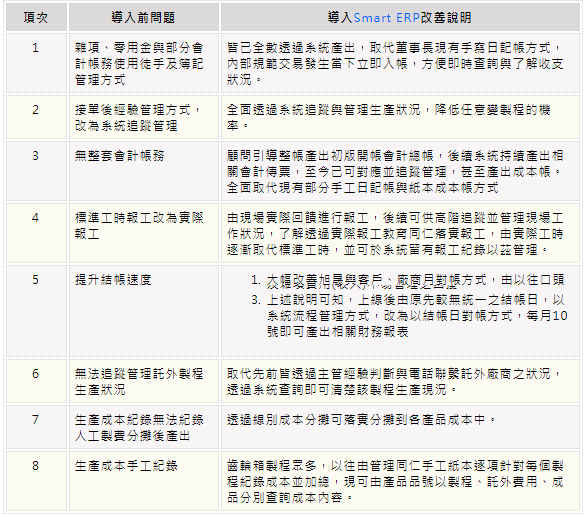Click the 接單後經驗管理方式 cell
The width and height of the screenshot is (584, 517).
(144, 117)
